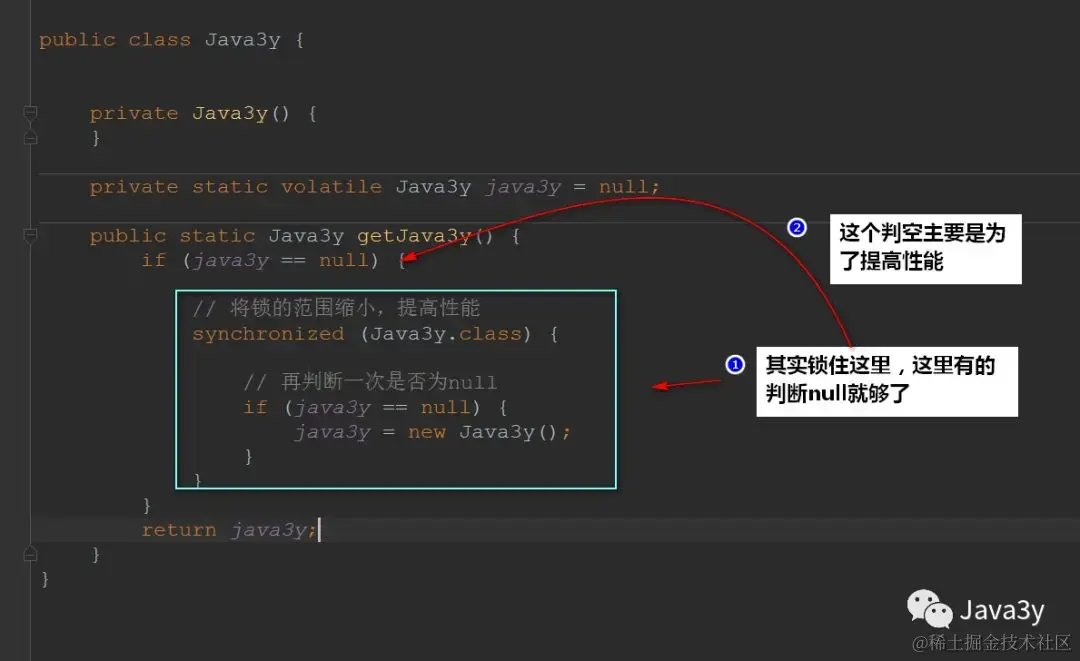
Task: Click fold end marker of Java3y() constructor
Action: [30, 138]
